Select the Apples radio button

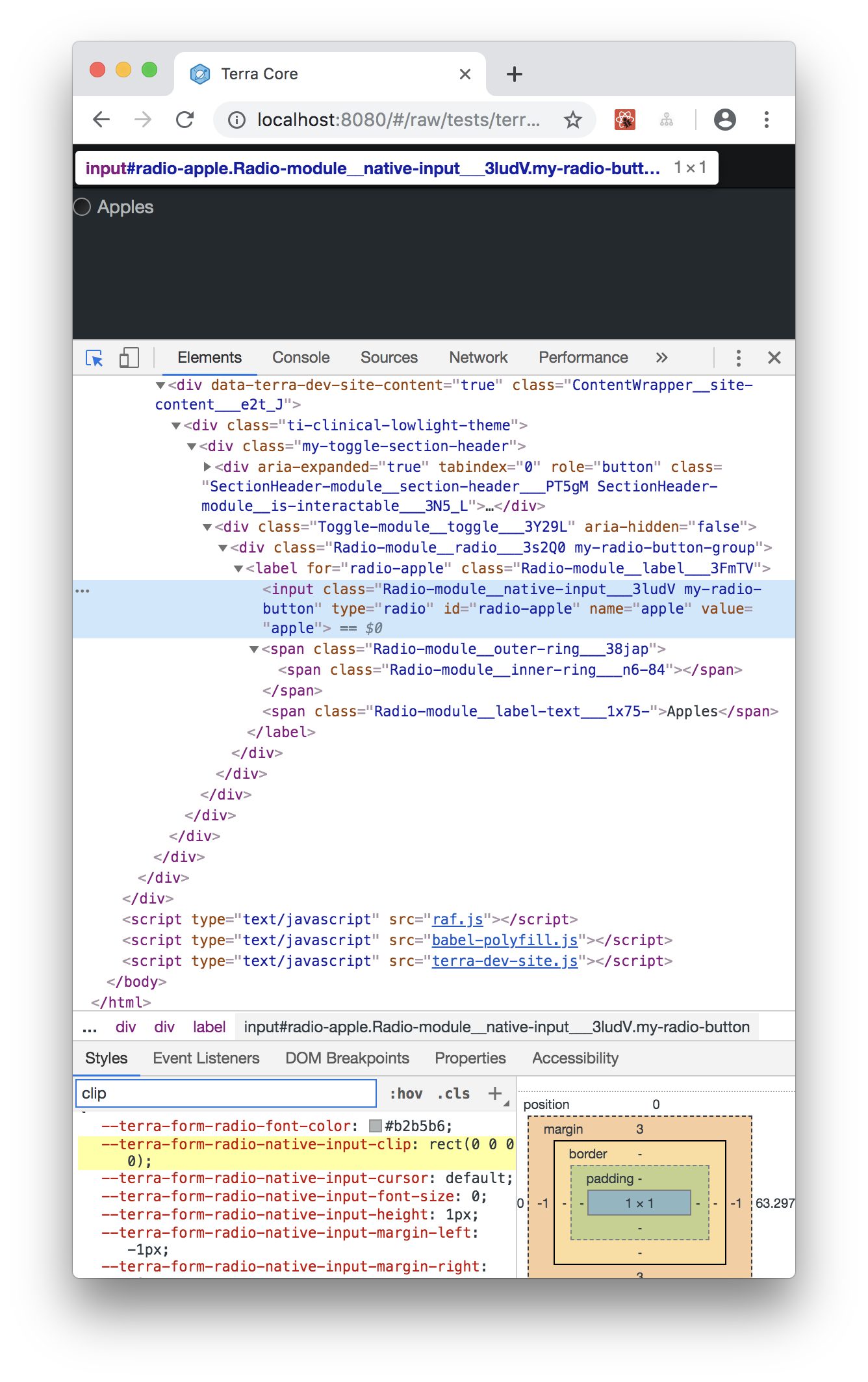(x=82, y=207)
